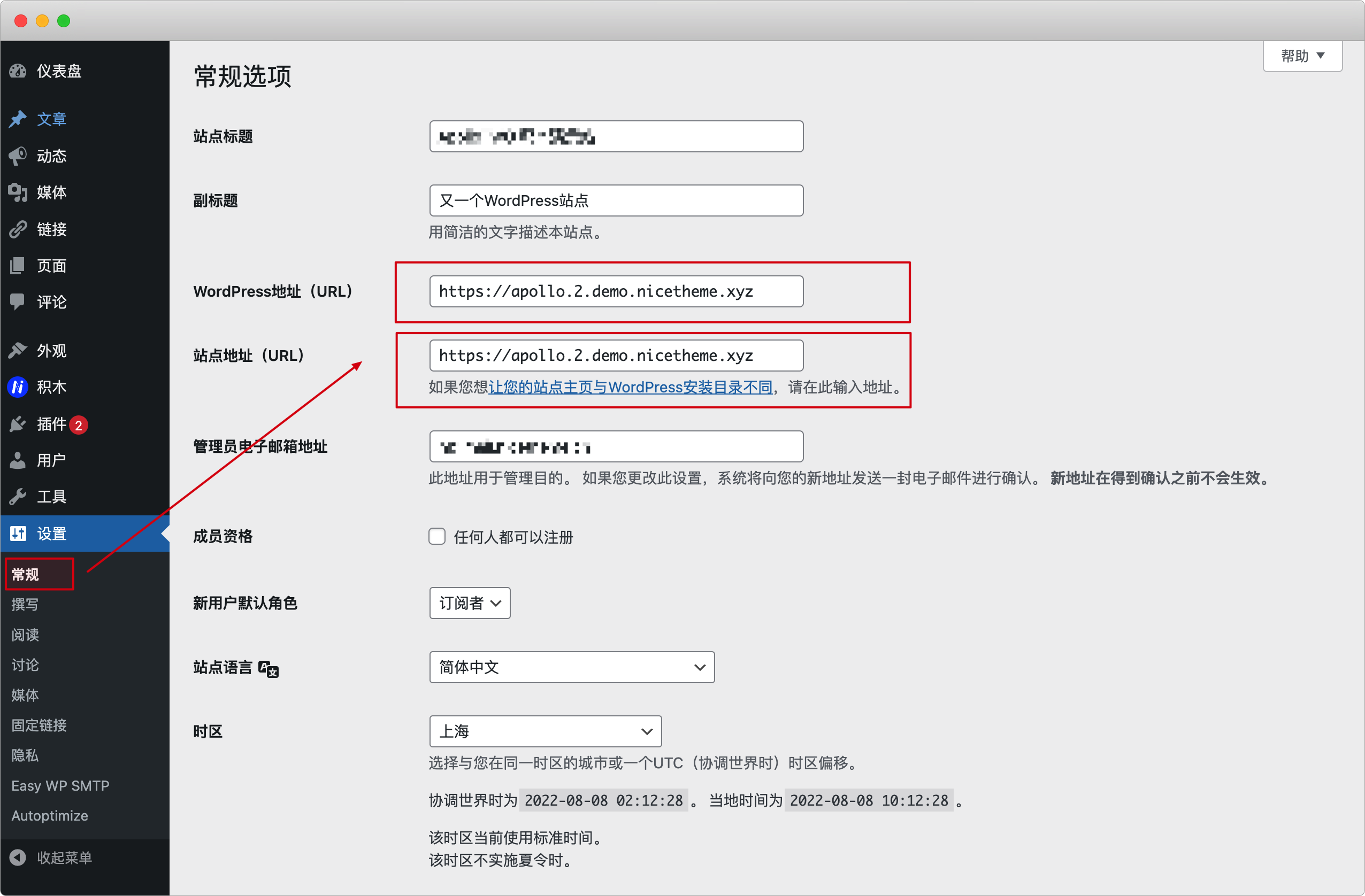Open the 站点语言 dropdown showing 简体中文
Screen dimensions: 1365x896
click(572, 667)
